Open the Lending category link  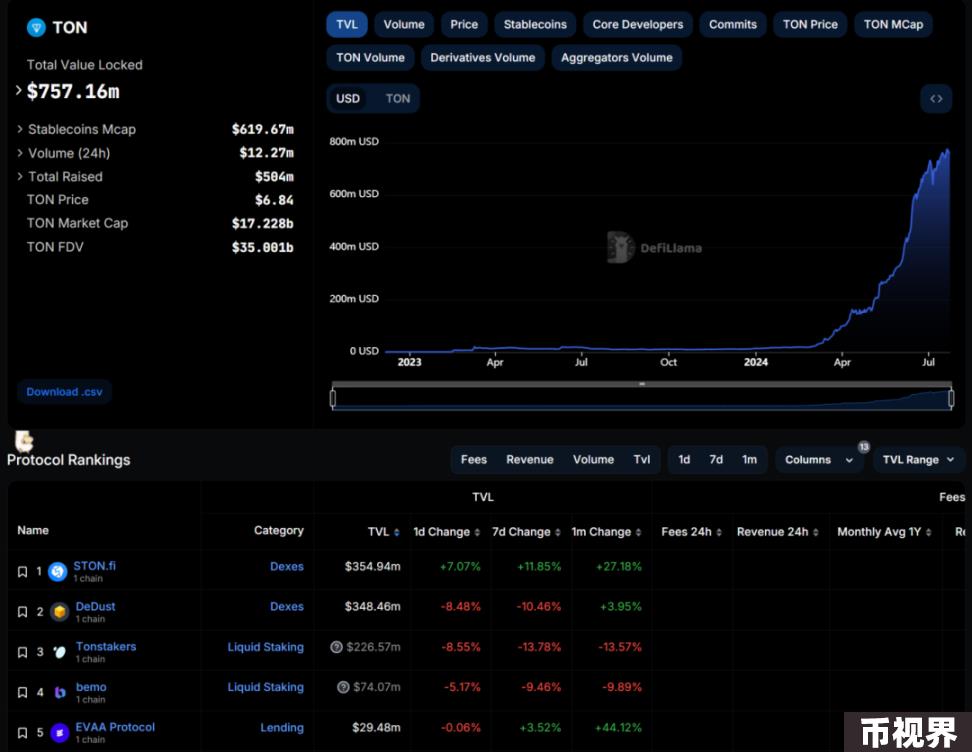point(282,728)
